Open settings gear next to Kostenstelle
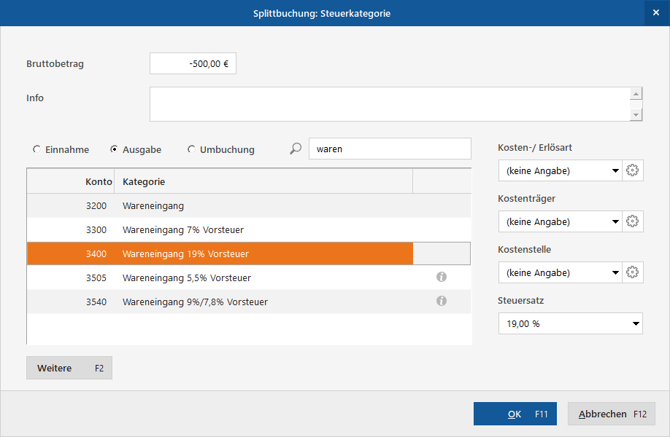The image size is (670, 437). click(x=632, y=271)
